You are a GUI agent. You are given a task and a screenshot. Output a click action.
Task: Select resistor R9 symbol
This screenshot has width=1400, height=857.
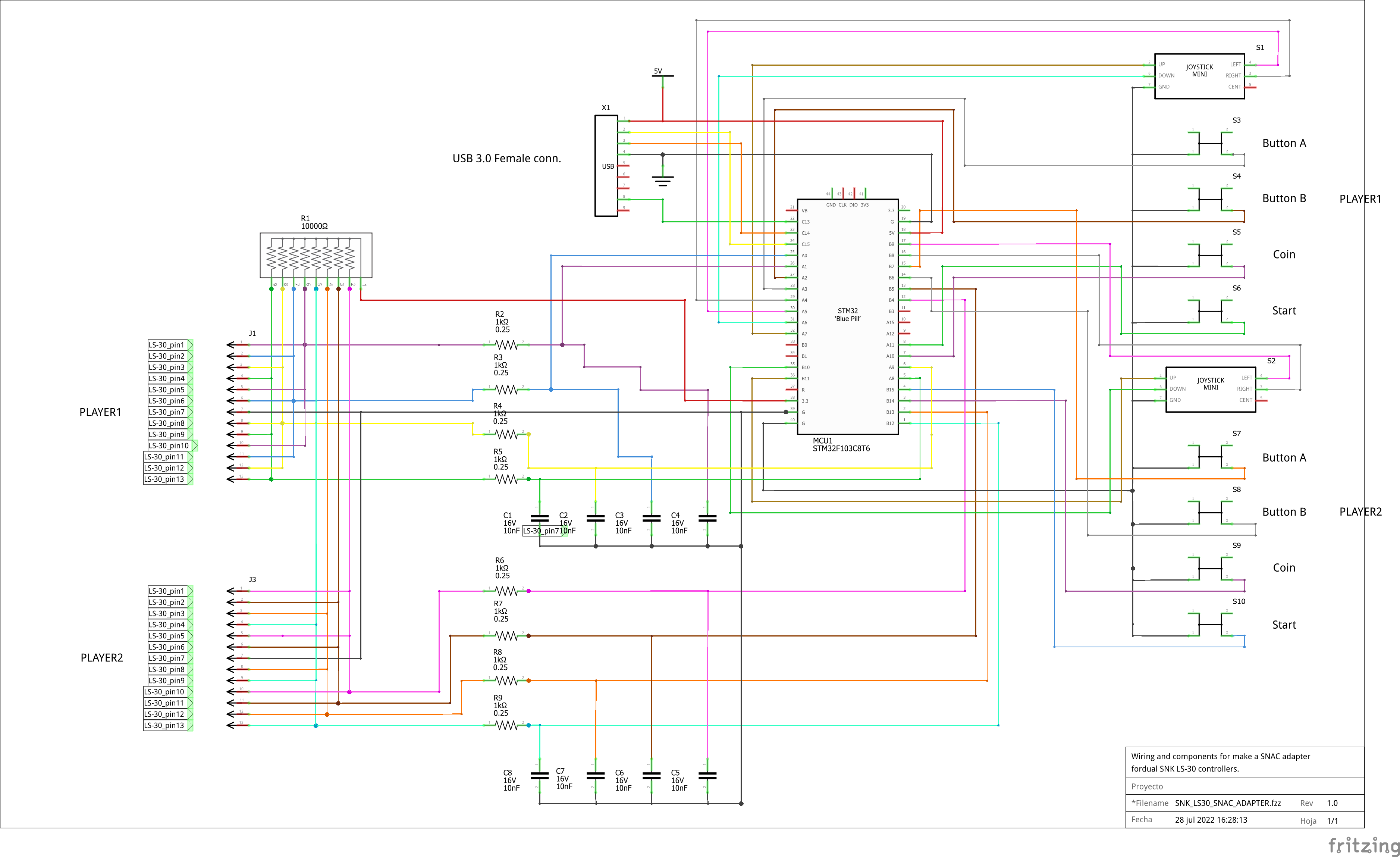[506, 725]
